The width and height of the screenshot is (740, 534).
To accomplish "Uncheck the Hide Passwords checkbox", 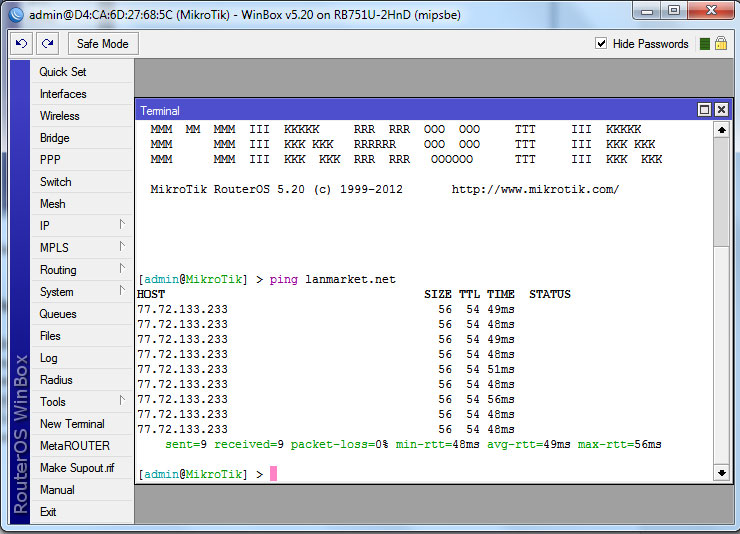I will pyautogui.click(x=601, y=44).
